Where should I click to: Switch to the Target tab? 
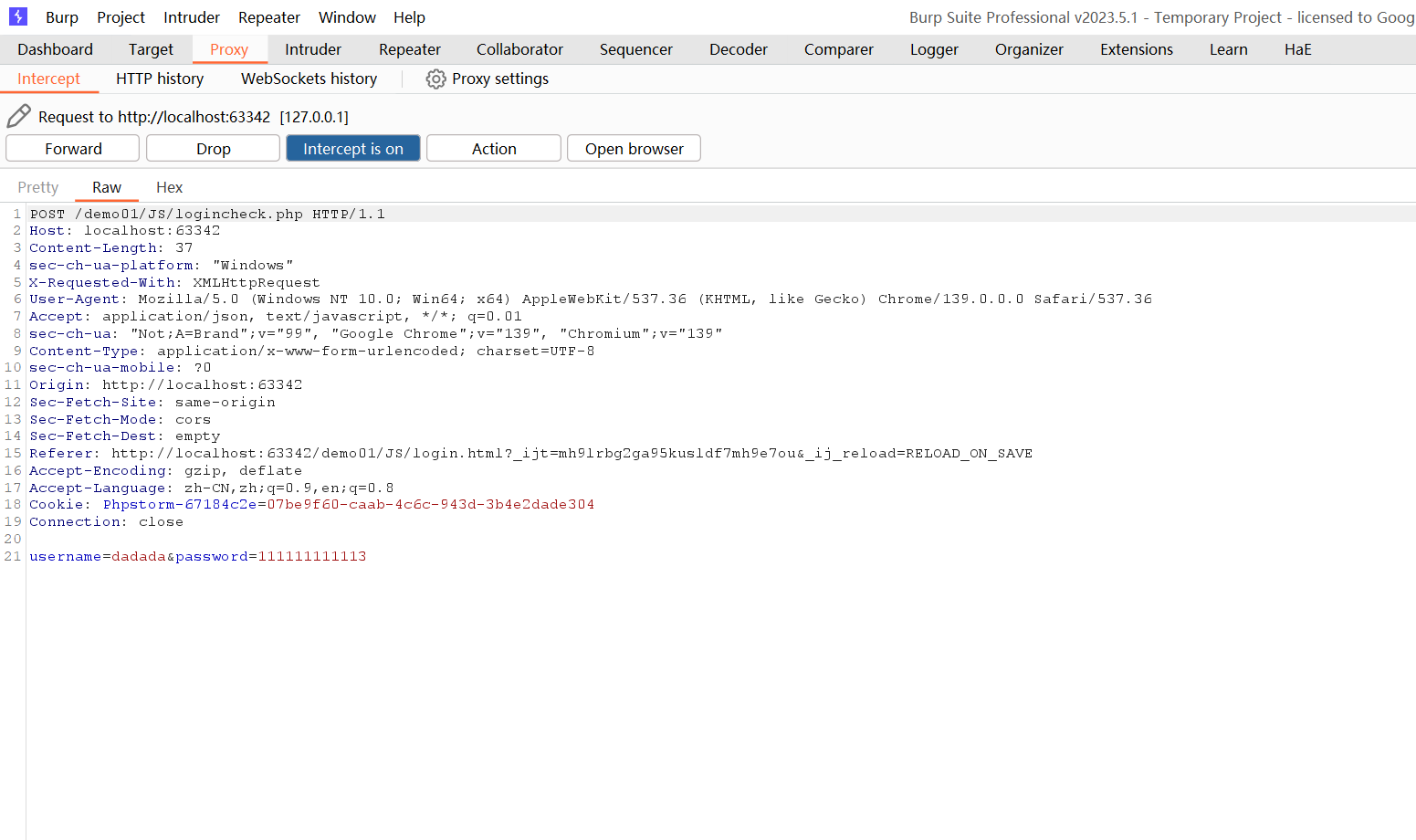(x=151, y=49)
